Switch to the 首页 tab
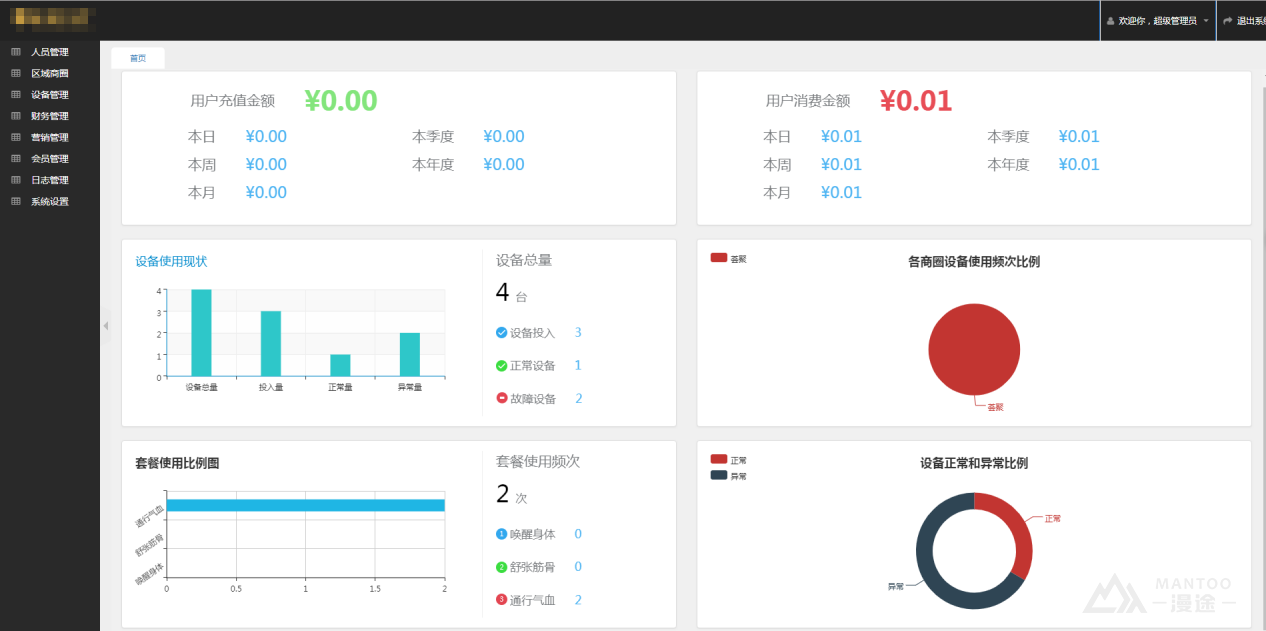Screen dimensions: 1266x631 point(138,59)
